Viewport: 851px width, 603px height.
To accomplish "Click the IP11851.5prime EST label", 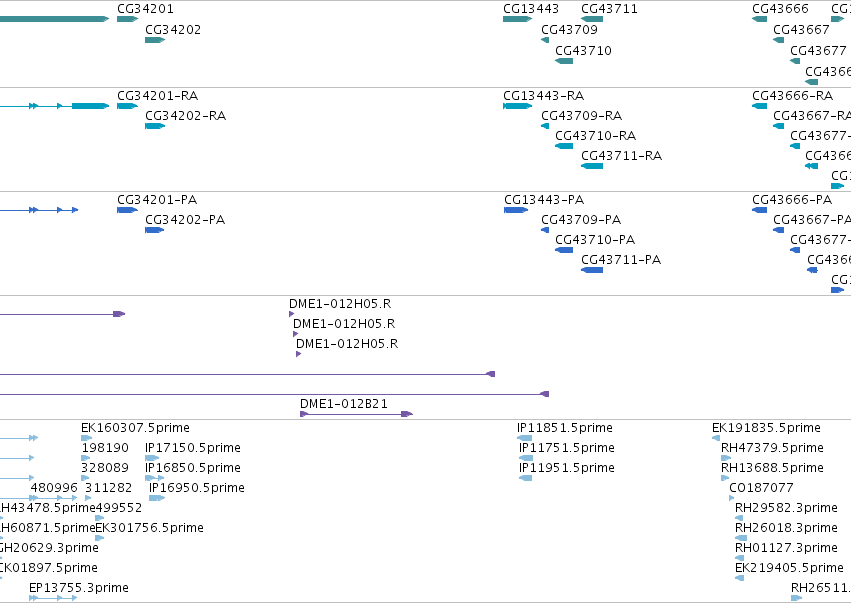I will tap(565, 428).
